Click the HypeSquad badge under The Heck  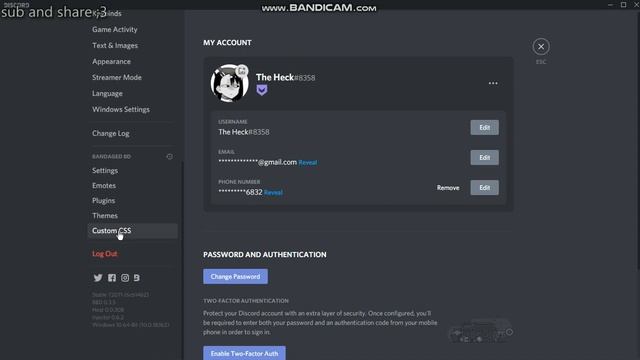262,90
